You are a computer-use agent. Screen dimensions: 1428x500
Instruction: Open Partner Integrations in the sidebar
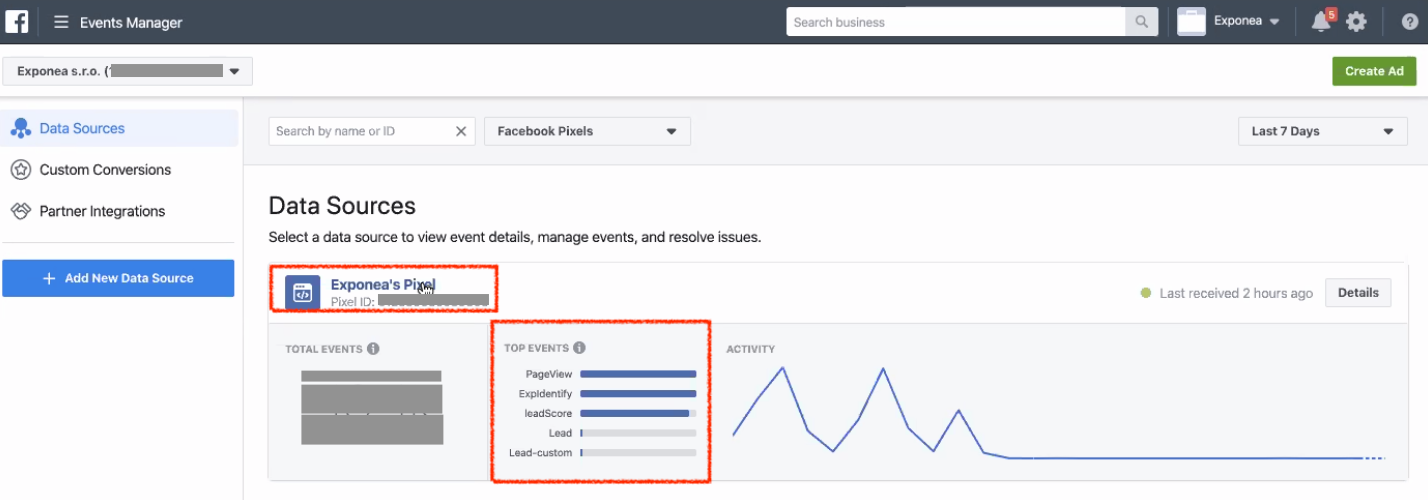click(x=102, y=211)
